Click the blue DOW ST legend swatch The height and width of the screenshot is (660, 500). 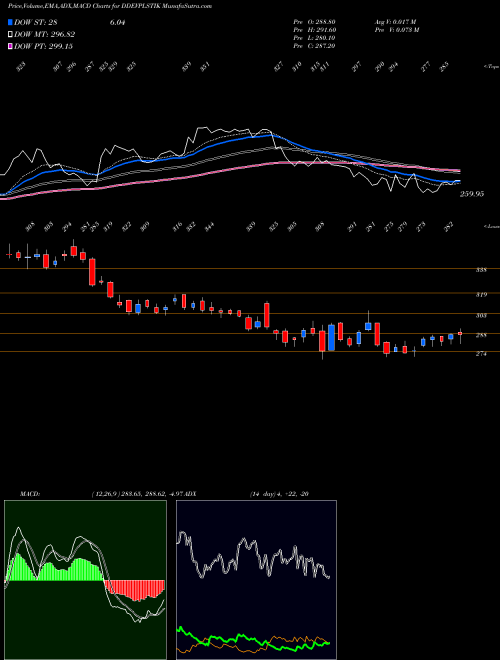[x=10, y=23]
